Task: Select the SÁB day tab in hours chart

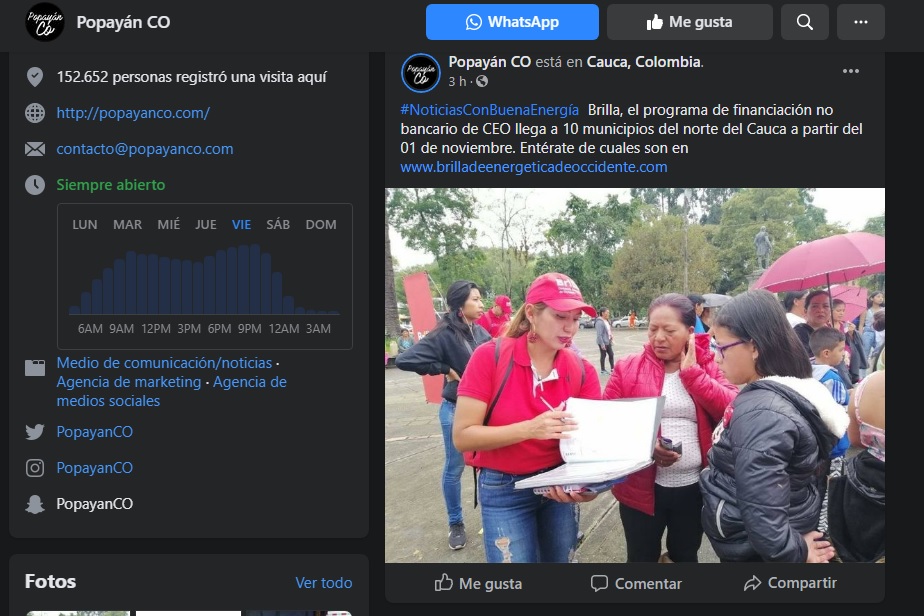Action: 278,225
